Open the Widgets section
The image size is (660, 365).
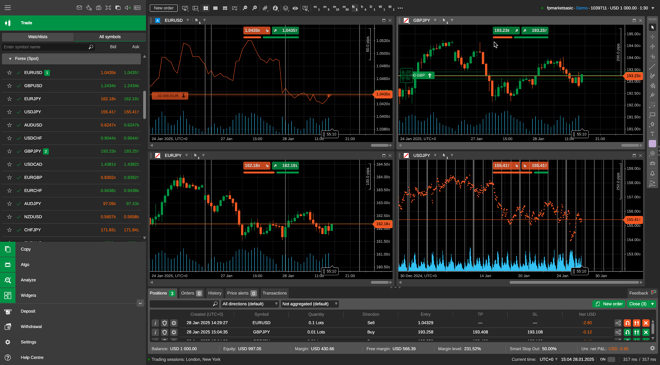click(28, 296)
